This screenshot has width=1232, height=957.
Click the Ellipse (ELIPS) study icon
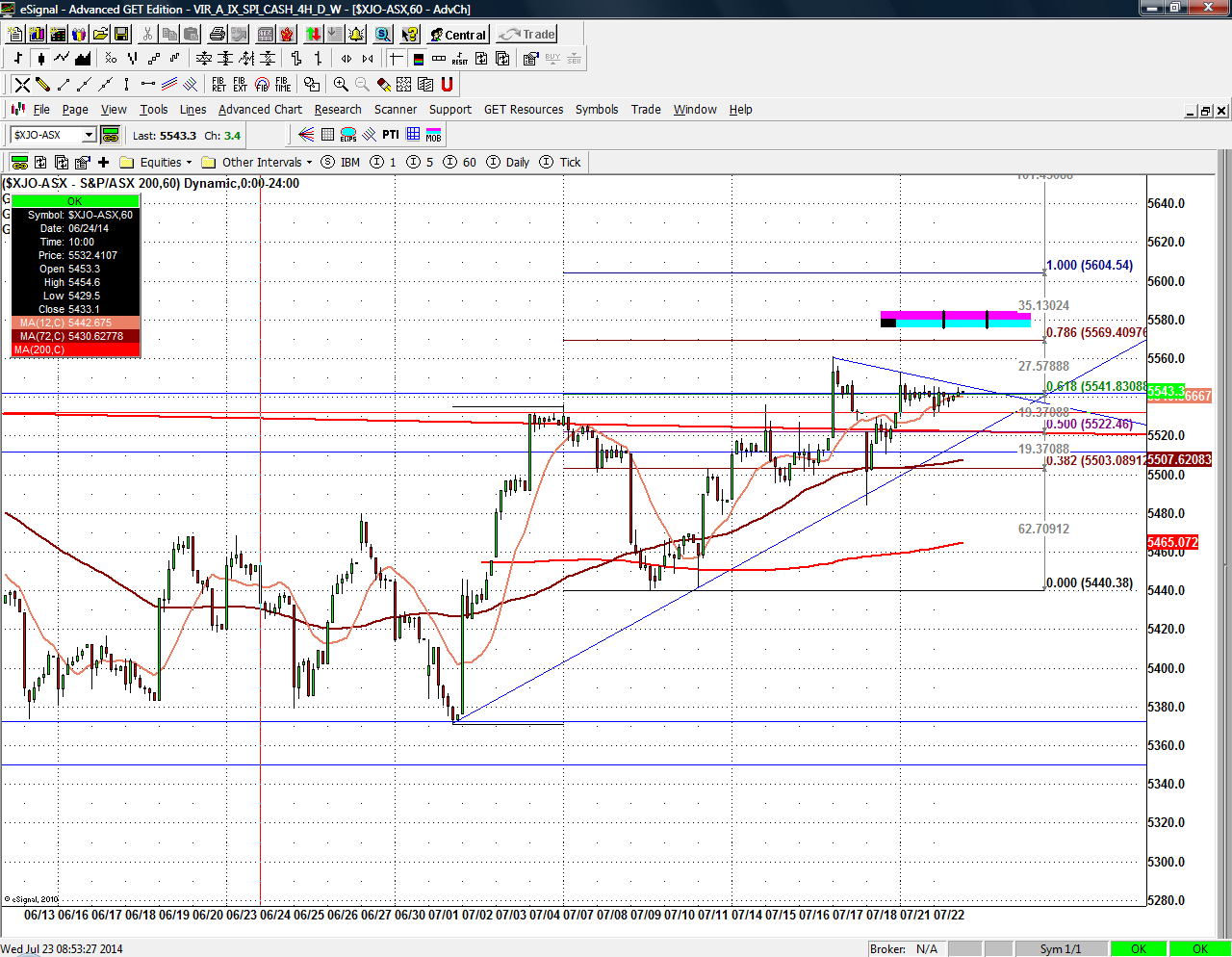click(348, 135)
